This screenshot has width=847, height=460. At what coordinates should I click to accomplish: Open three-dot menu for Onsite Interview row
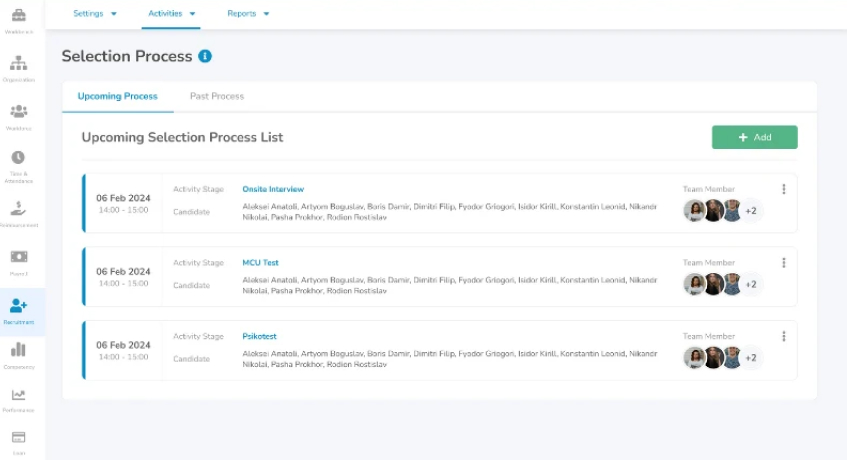783,189
